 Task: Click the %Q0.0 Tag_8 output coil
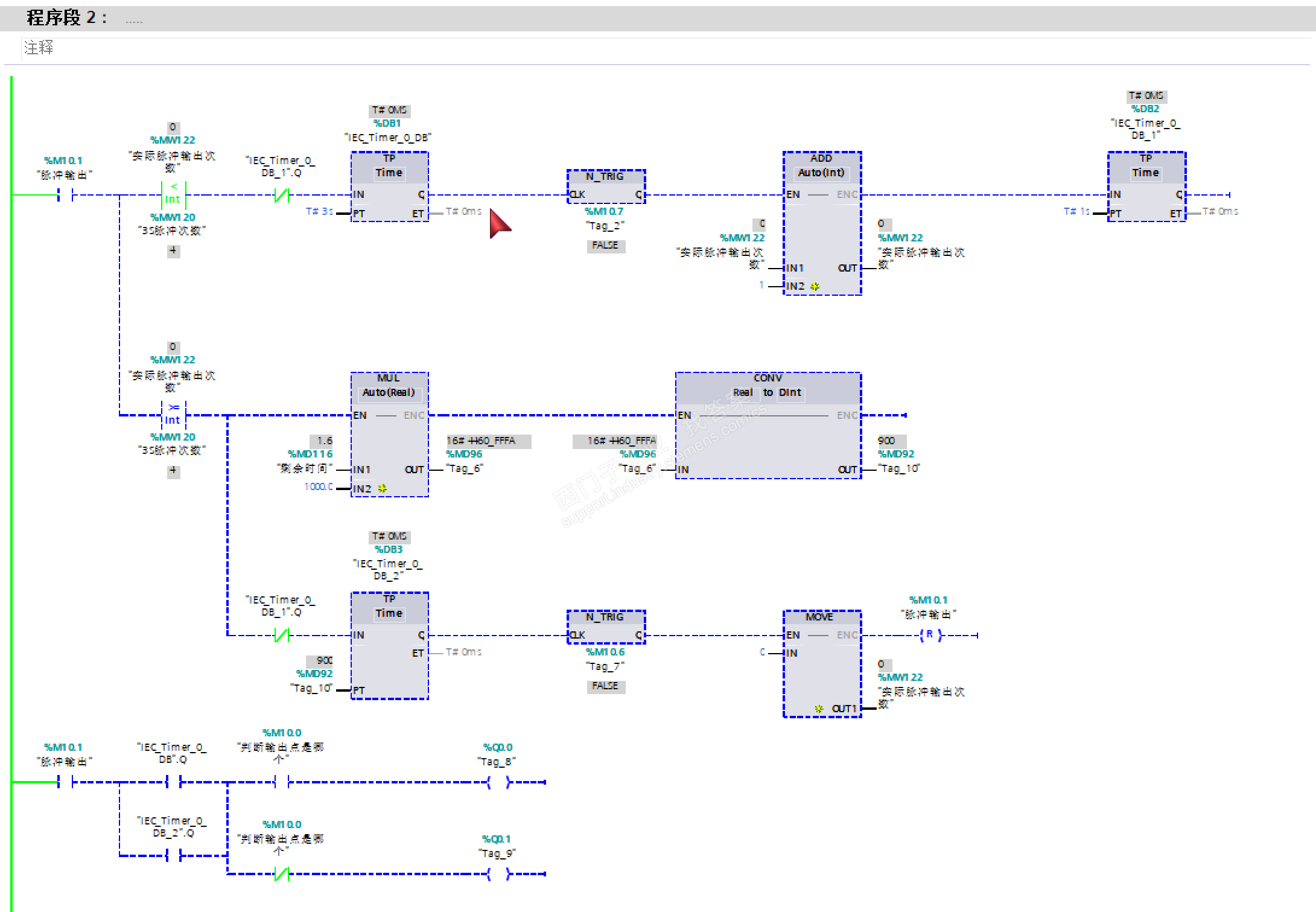click(x=498, y=782)
